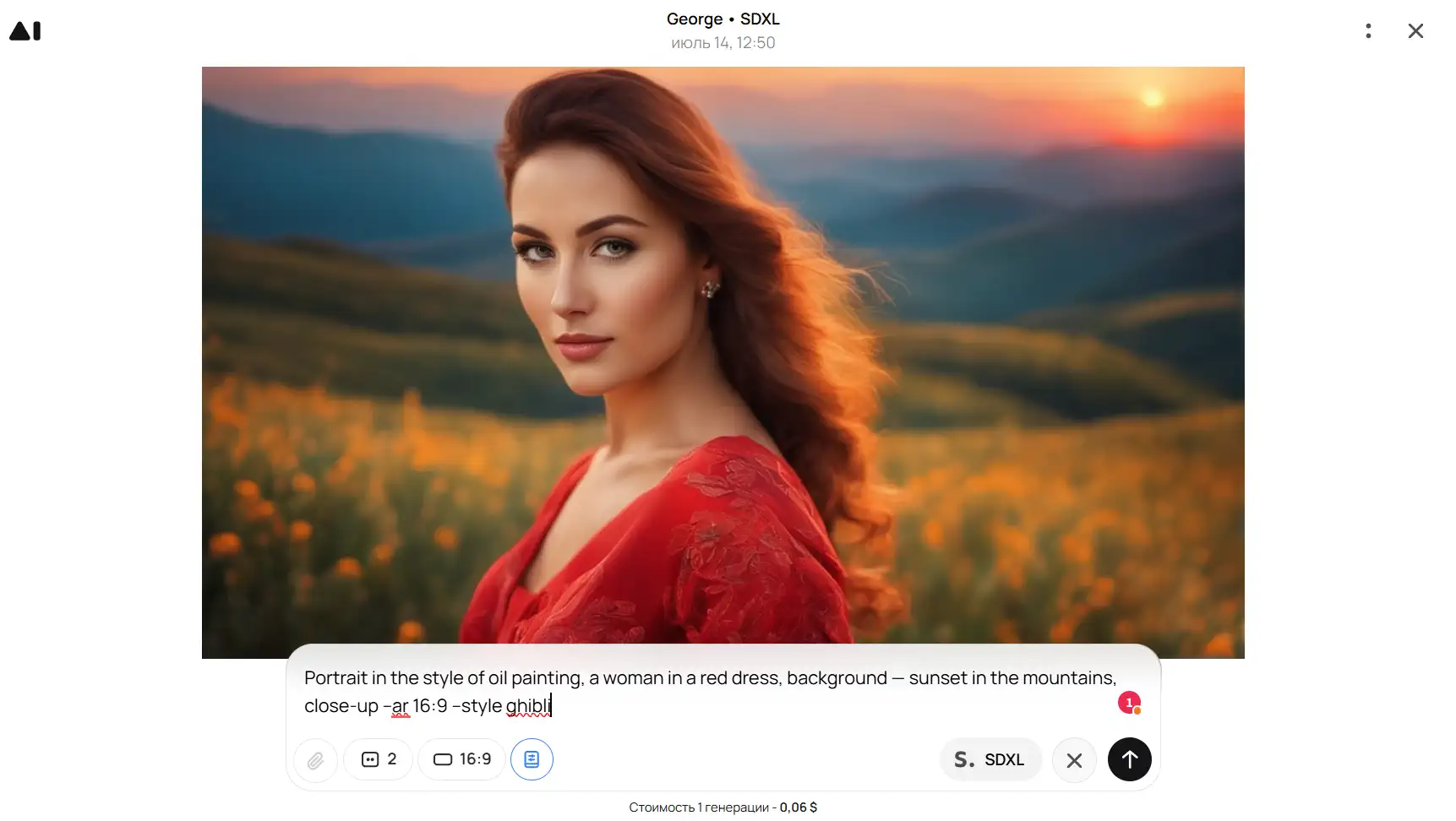Open the red spell-check badge showing 1
Image resolution: width=1456 pixels, height=821 pixels.
click(x=1130, y=703)
